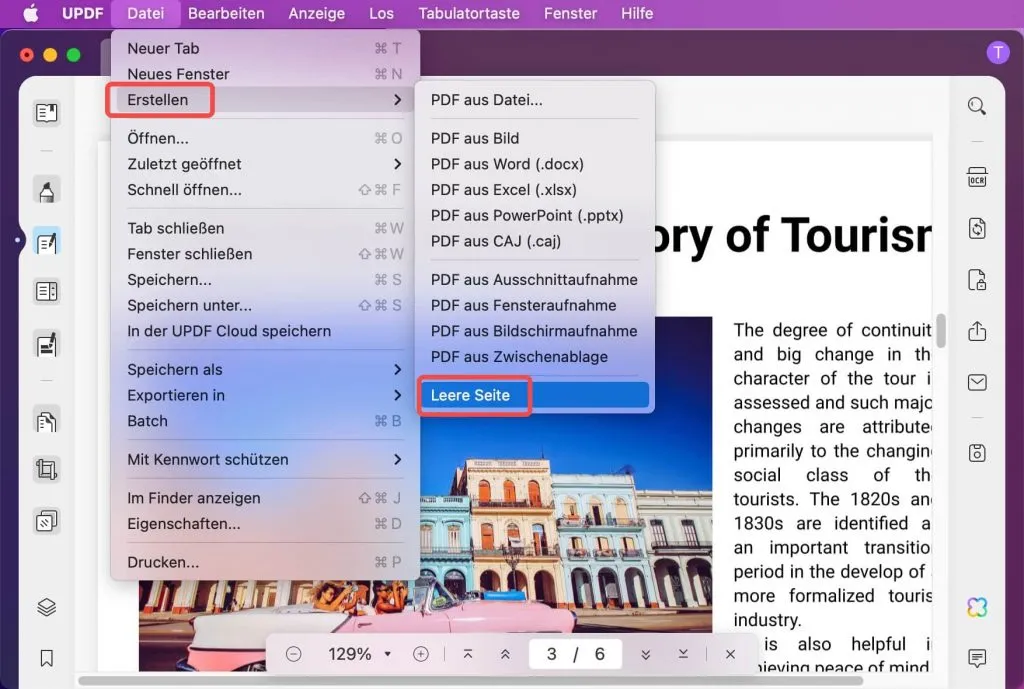Image resolution: width=1024 pixels, height=689 pixels.
Task: Open the Bearbeiten menu
Action: click(x=228, y=13)
